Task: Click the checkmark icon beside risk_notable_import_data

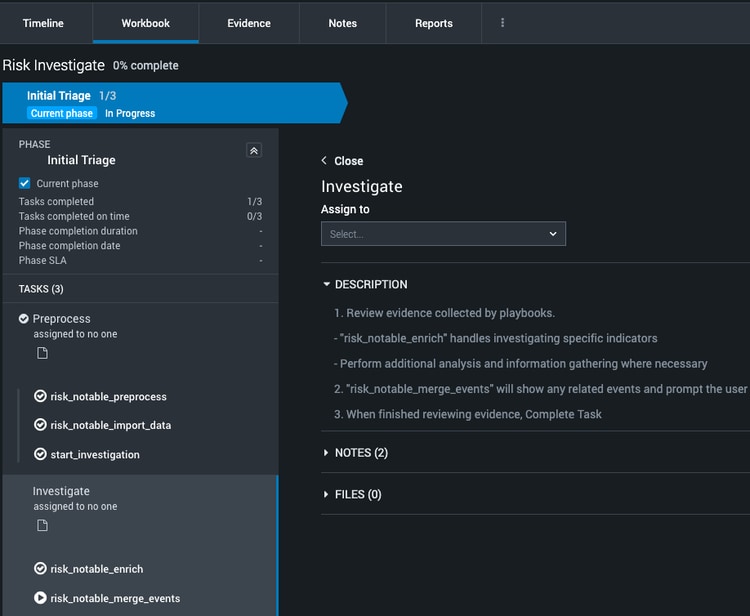Action: [40, 425]
